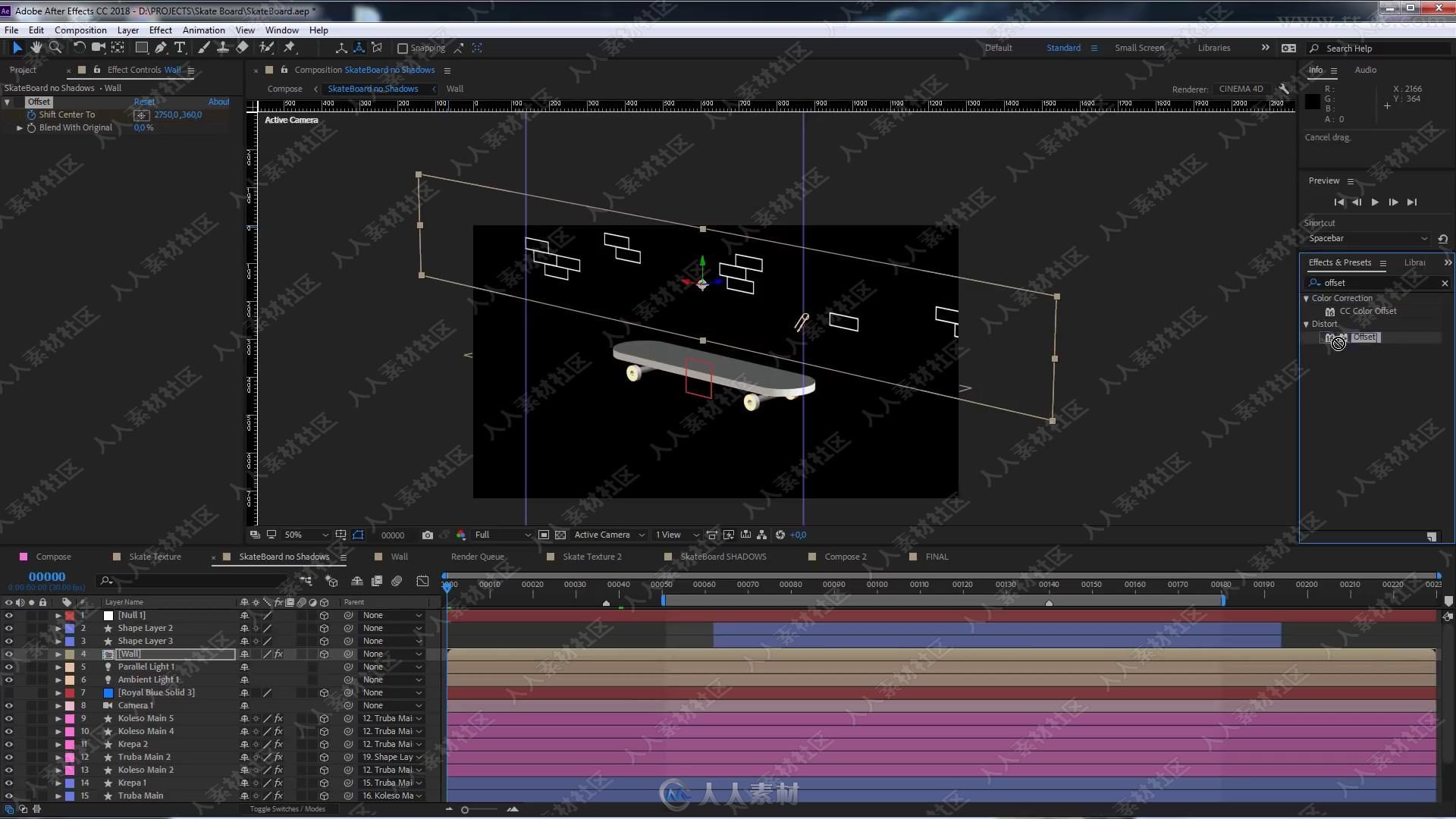Click the About button for Offset effect
Screen dimensions: 1456x819
pos(219,101)
